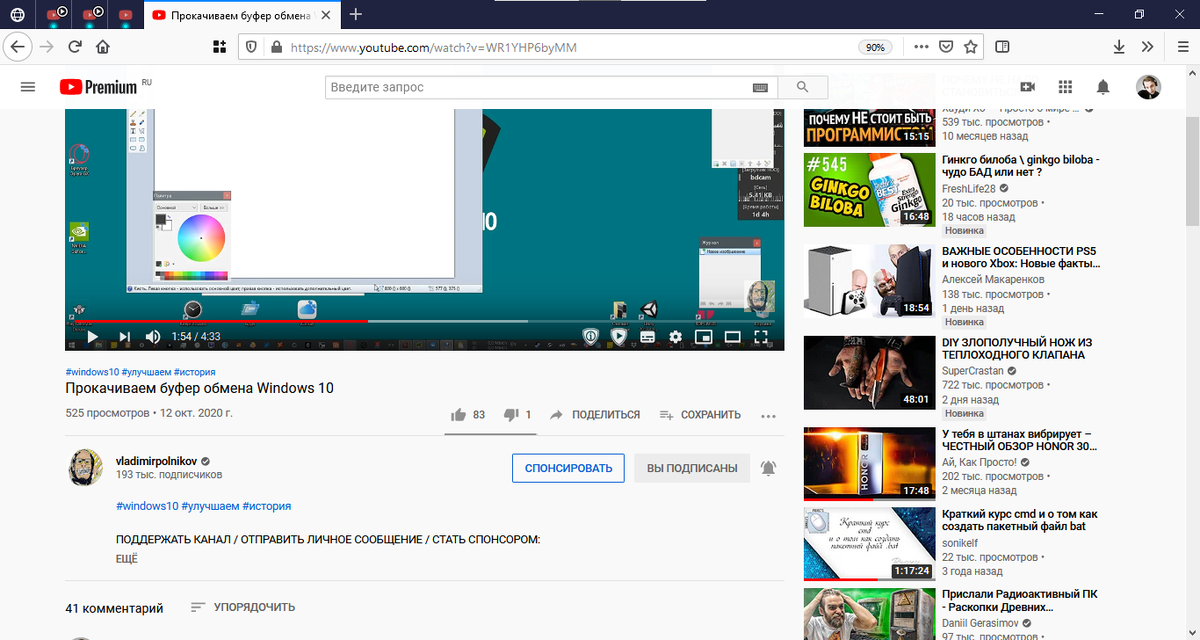Click the address bar URL
Image resolution: width=1200 pixels, height=640 pixels.
pyautogui.click(x=433, y=47)
